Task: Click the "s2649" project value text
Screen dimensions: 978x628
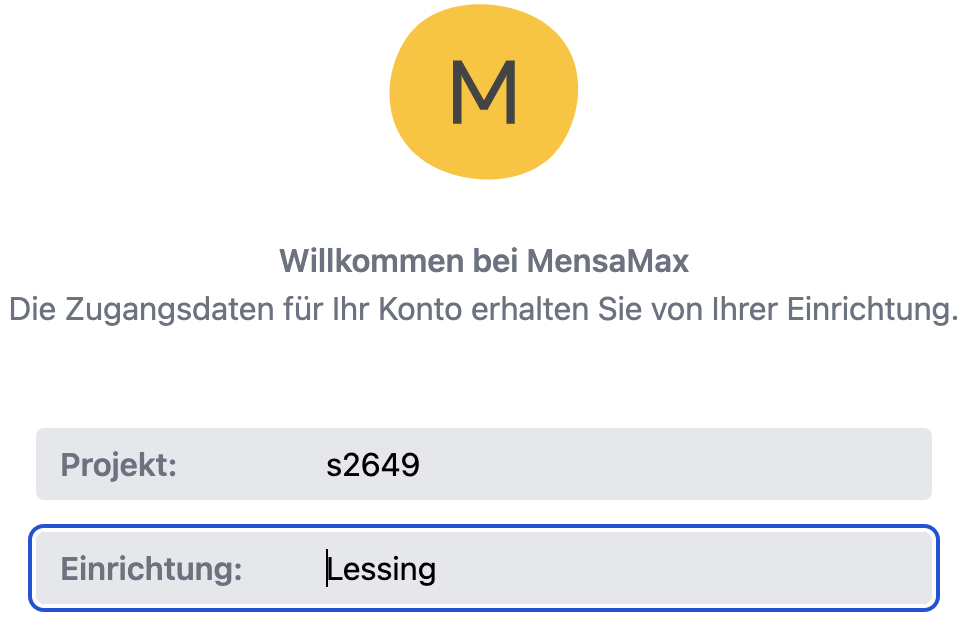Action: (372, 465)
